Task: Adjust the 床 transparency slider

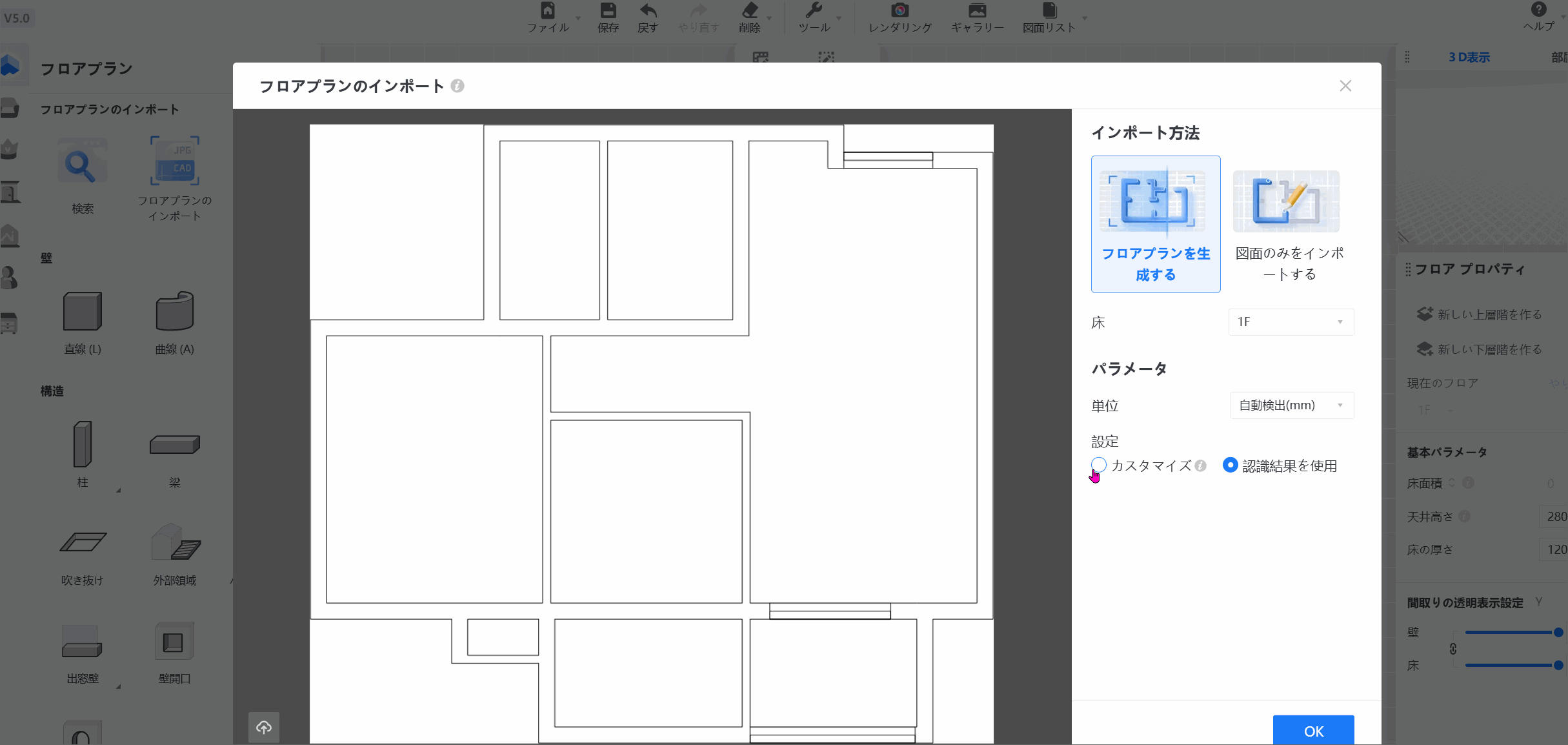Action: click(1514, 665)
